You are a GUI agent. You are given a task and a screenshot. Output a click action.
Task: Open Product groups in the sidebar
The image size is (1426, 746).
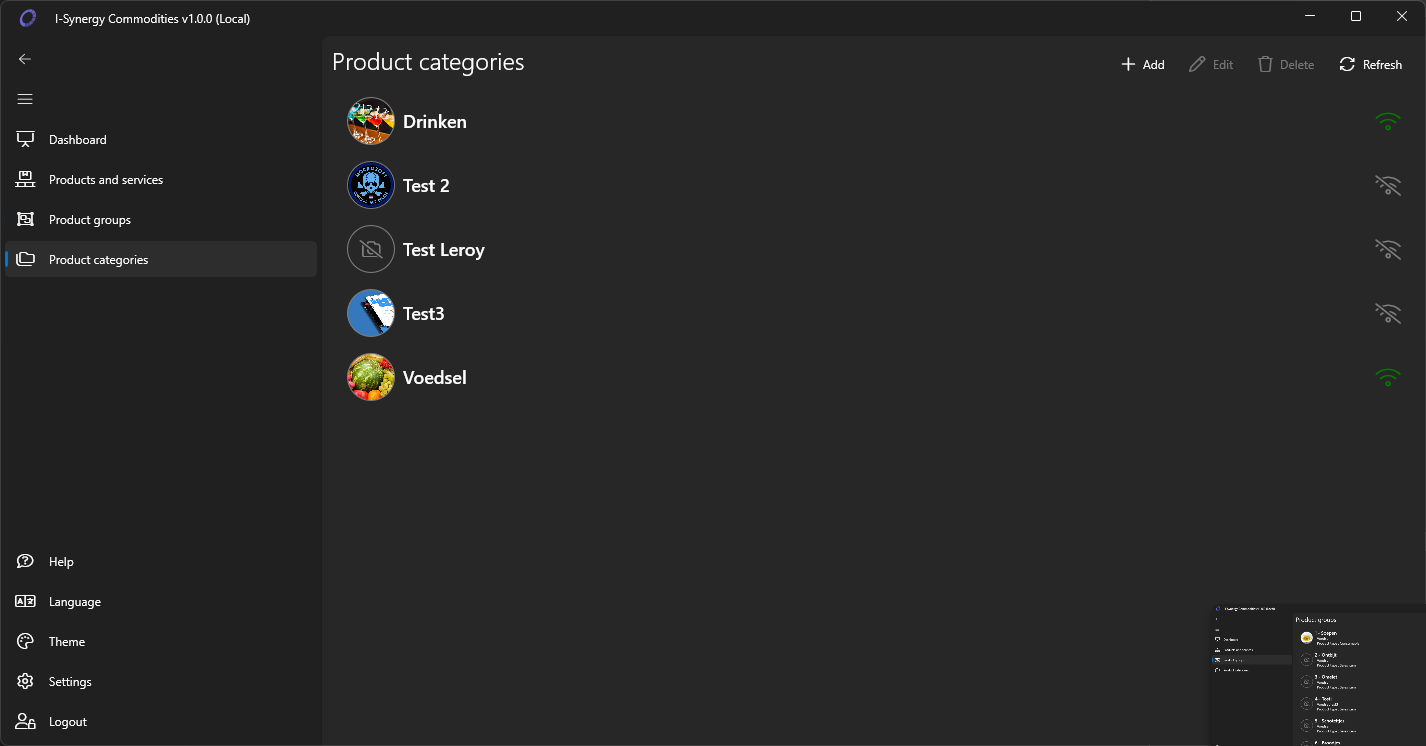[x=89, y=220]
